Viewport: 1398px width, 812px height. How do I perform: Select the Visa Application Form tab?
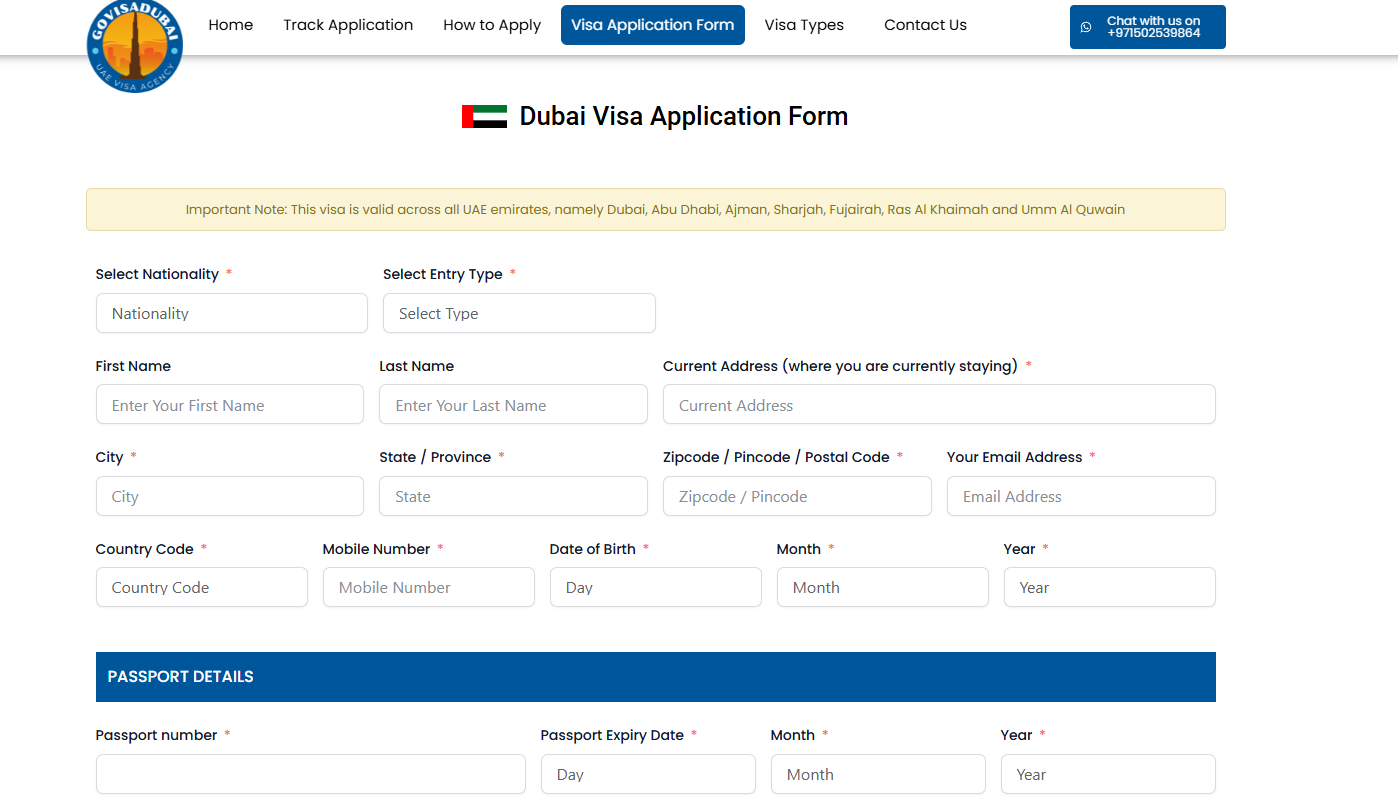[x=653, y=25]
